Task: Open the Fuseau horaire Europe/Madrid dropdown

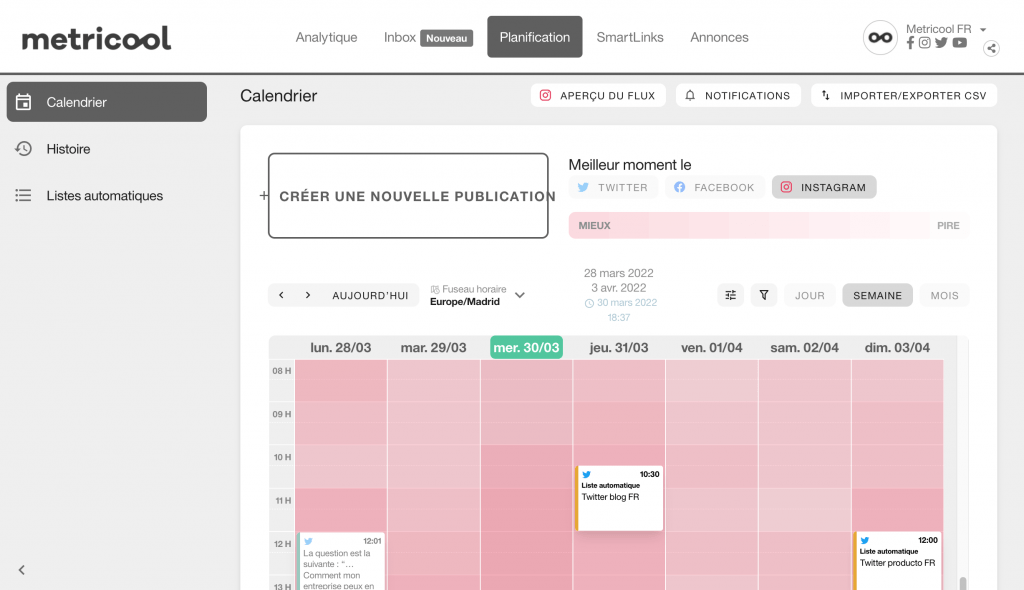Action: coord(477,295)
